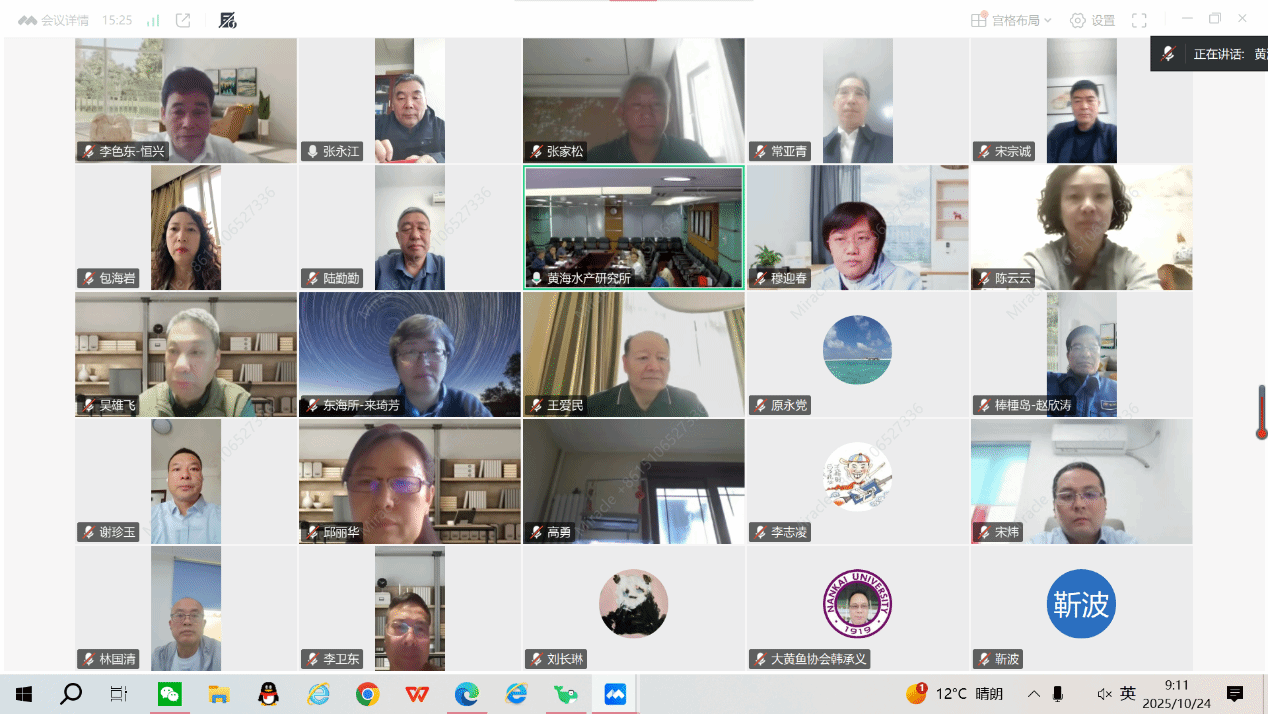Switch to Tencent Meeting taskbar icon

615,694
